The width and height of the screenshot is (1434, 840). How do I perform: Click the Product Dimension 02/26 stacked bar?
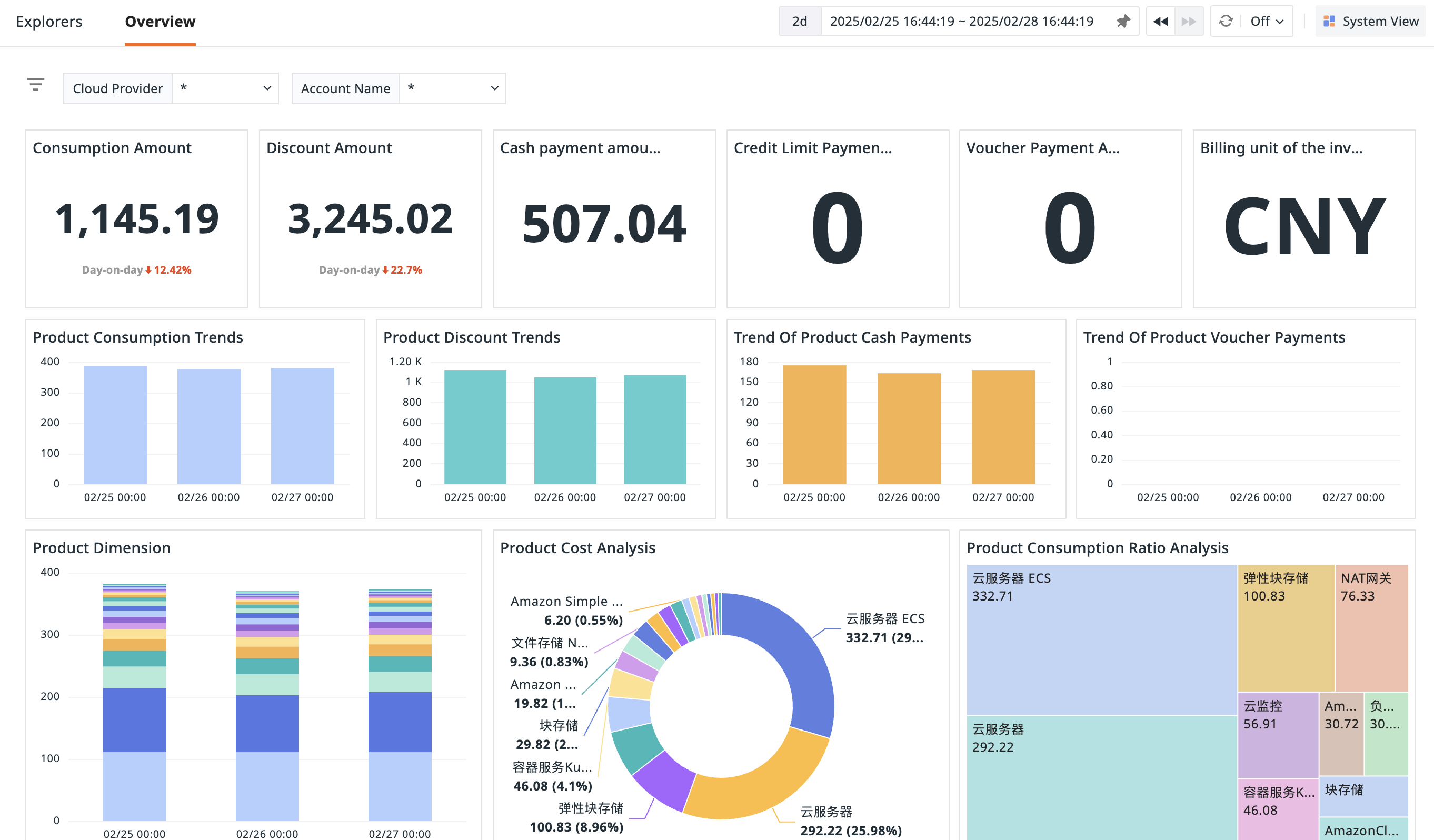(x=267, y=706)
